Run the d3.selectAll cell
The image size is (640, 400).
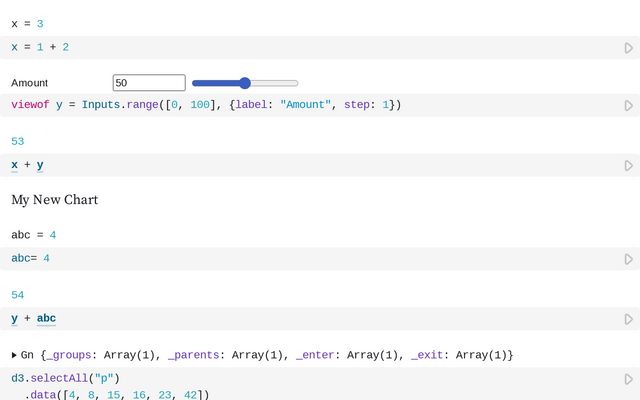point(628,379)
